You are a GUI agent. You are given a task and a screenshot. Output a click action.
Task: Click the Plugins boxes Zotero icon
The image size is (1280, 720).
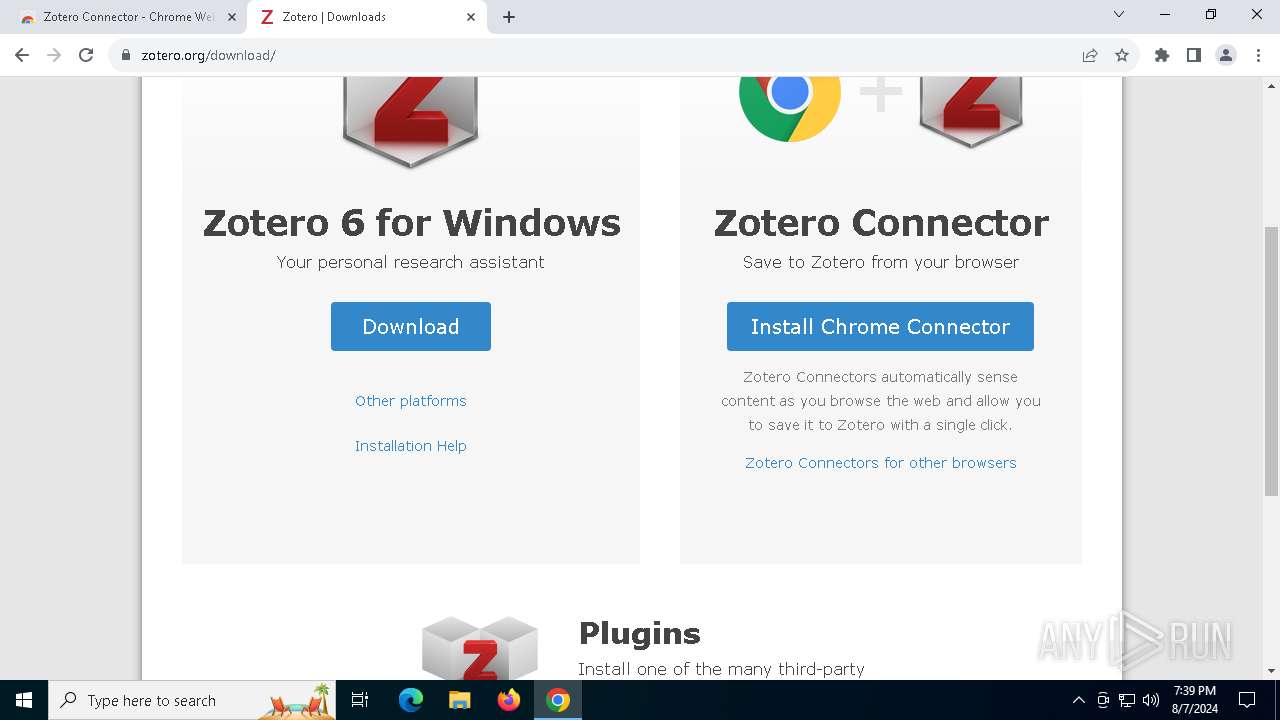click(480, 648)
